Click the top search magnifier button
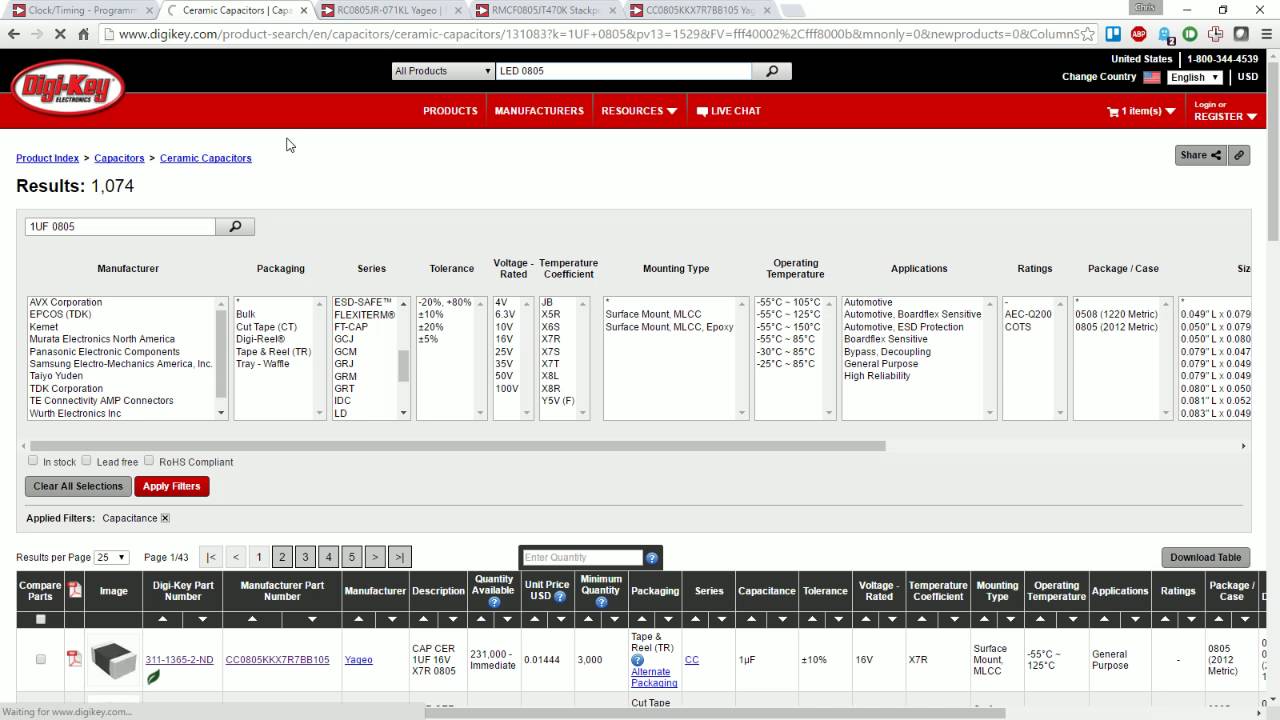1280x720 pixels. point(771,71)
